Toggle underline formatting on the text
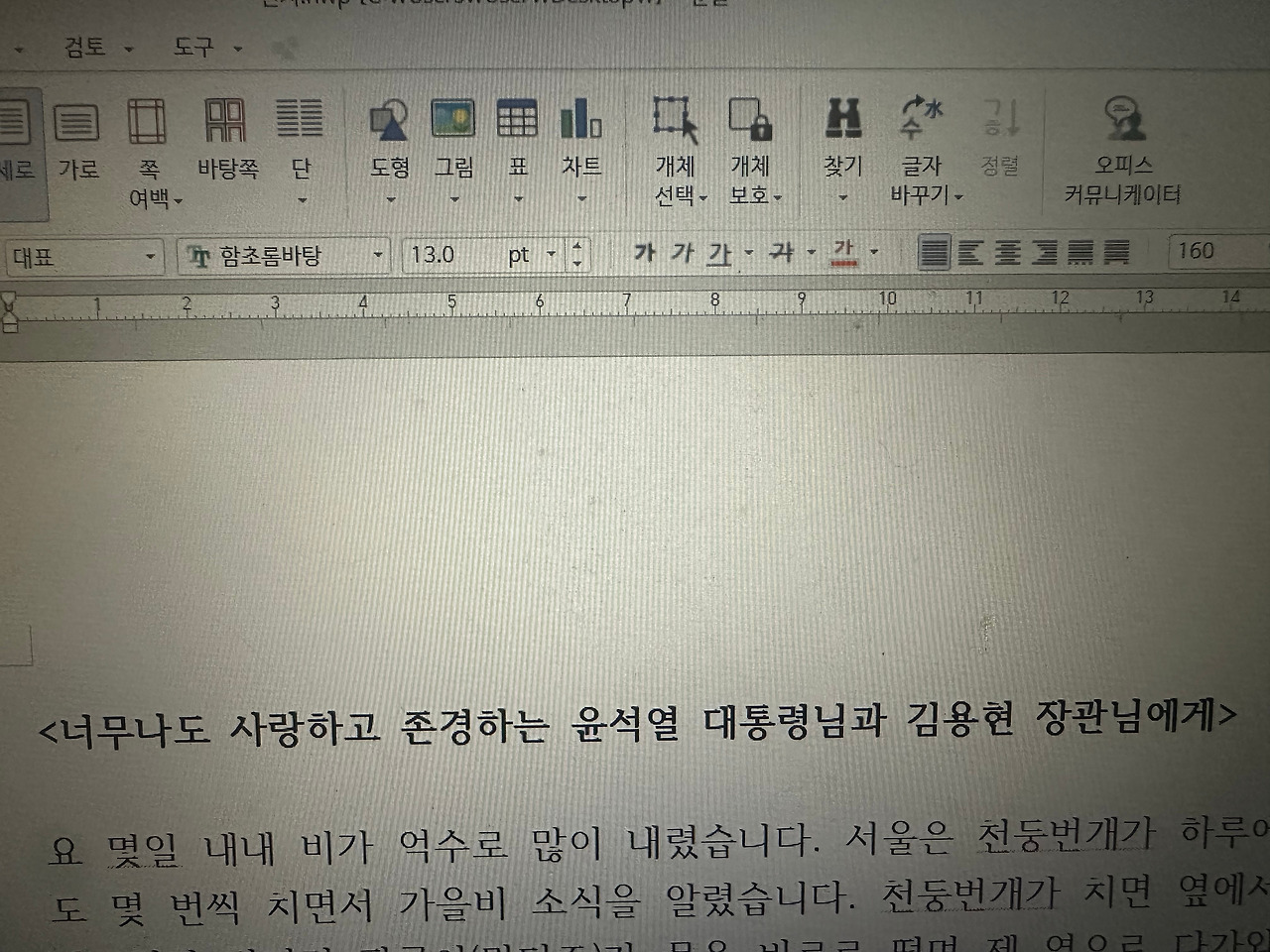 (719, 254)
